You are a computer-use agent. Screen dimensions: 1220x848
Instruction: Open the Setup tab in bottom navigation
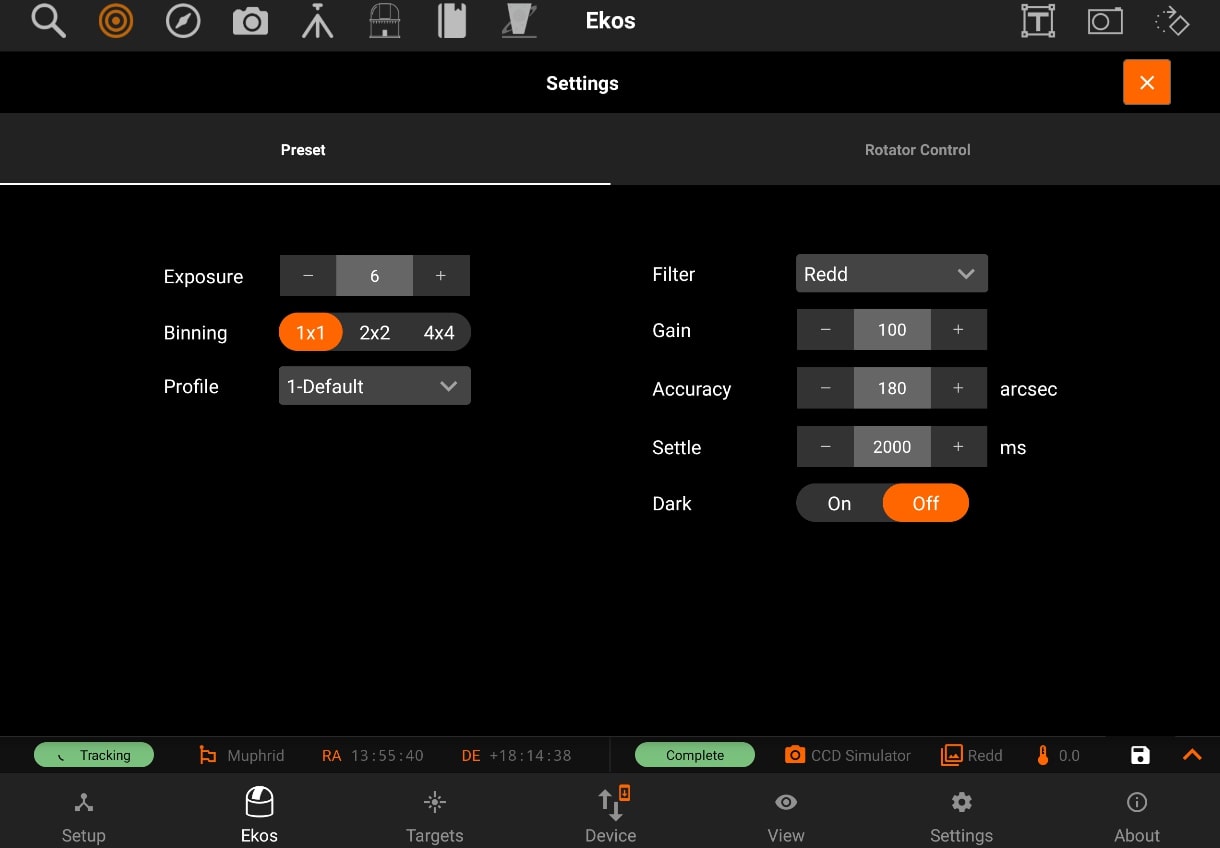(84, 817)
